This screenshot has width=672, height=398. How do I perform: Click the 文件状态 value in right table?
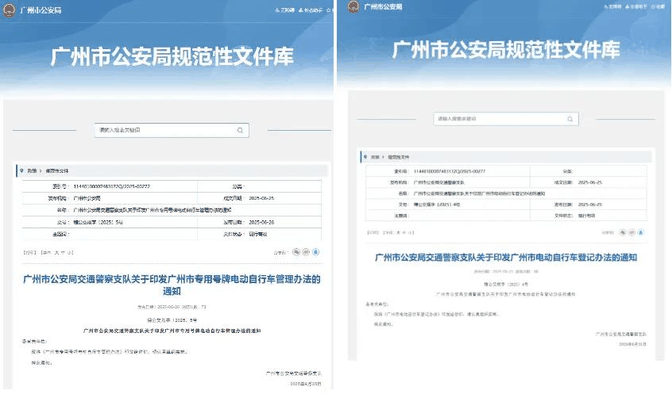(x=586, y=216)
